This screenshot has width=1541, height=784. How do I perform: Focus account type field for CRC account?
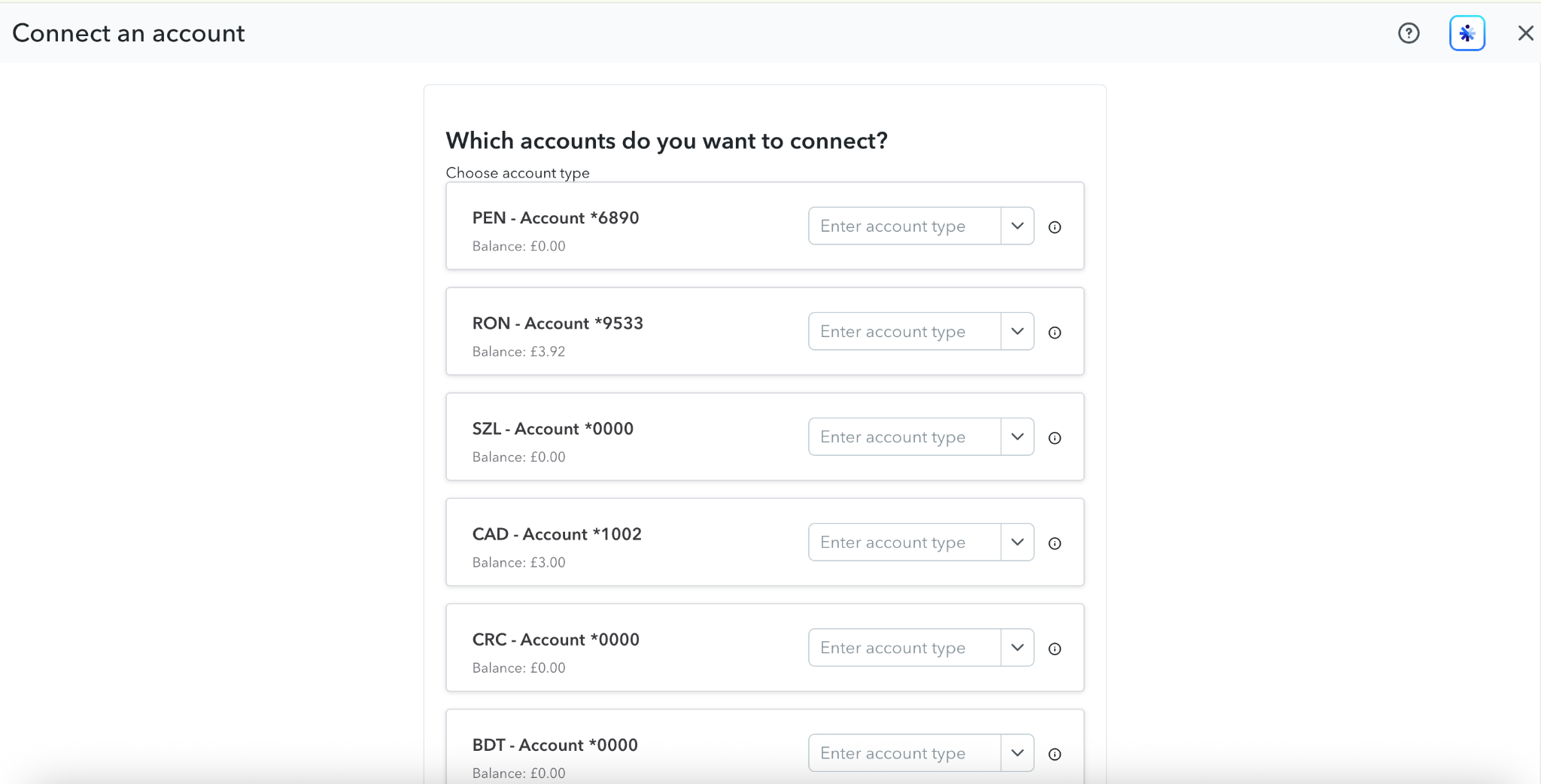[x=904, y=647]
